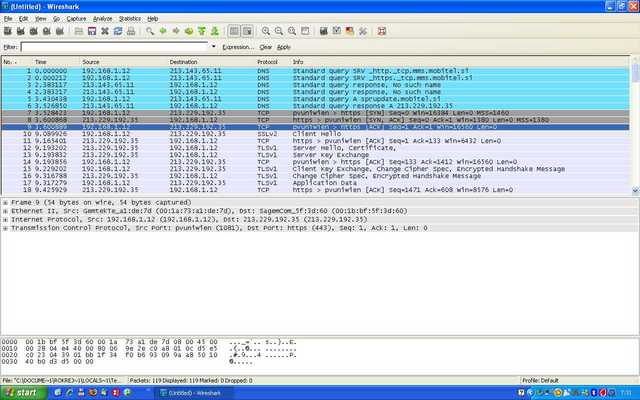640x400 pixels.
Task: Select packet 13 Server Key Exchange
Action: [x=315, y=155]
